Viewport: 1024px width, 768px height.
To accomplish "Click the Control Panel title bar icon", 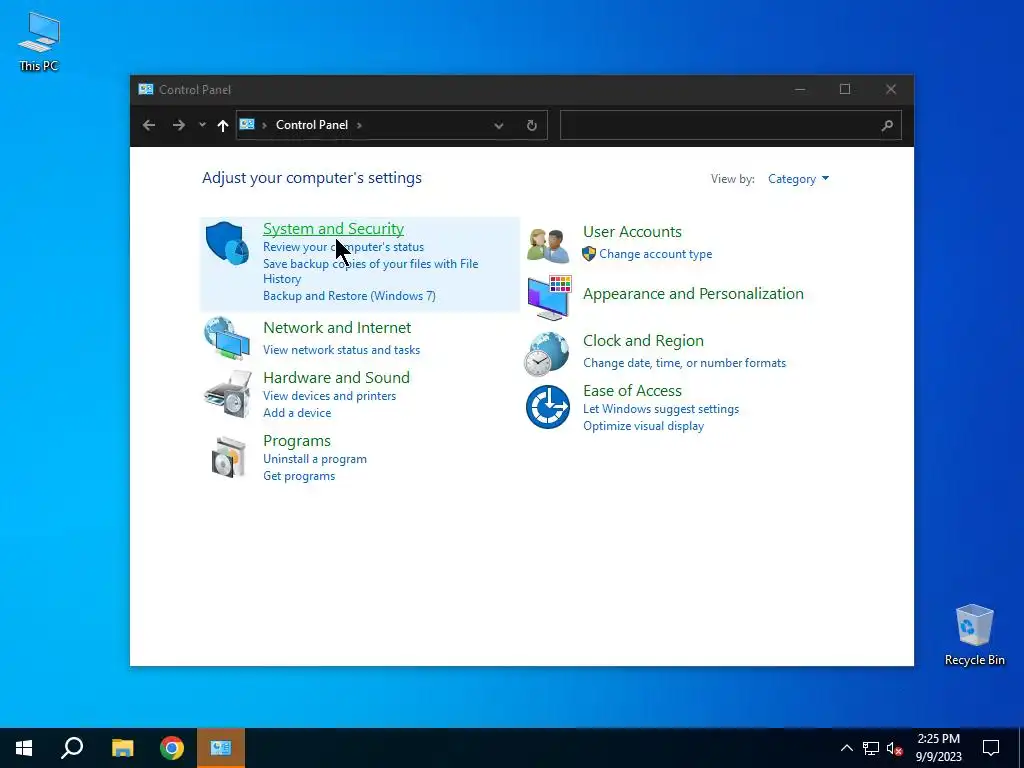I will point(146,89).
